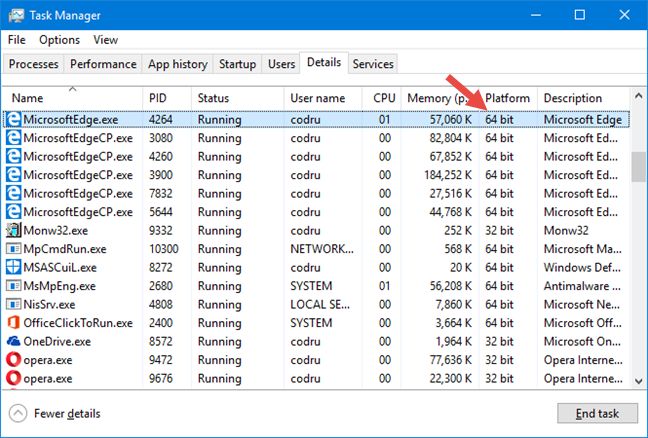
Task: Click memory value 77,636 K
Action: pos(450,360)
